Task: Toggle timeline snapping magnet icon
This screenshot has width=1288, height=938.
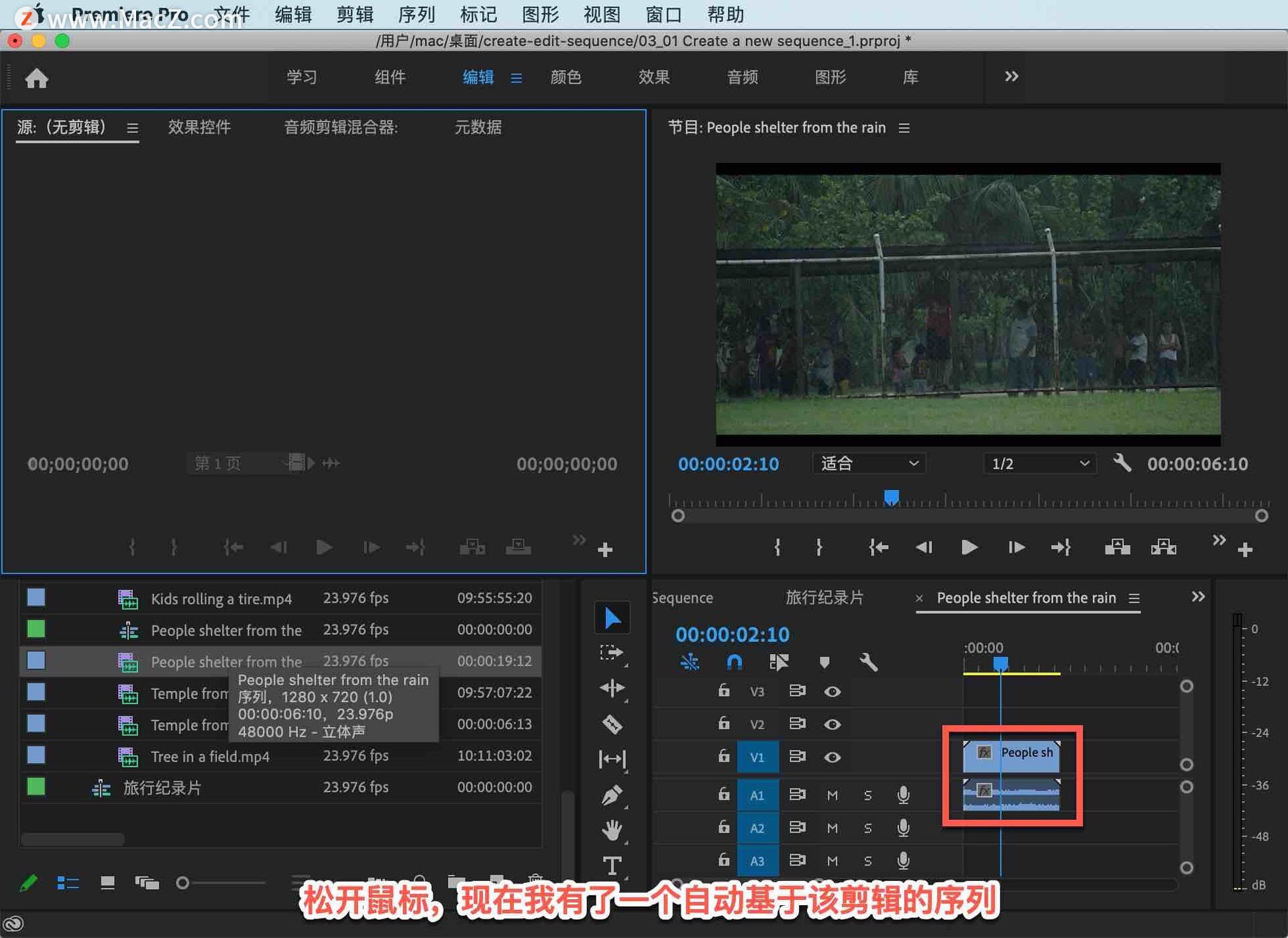Action: point(735,662)
